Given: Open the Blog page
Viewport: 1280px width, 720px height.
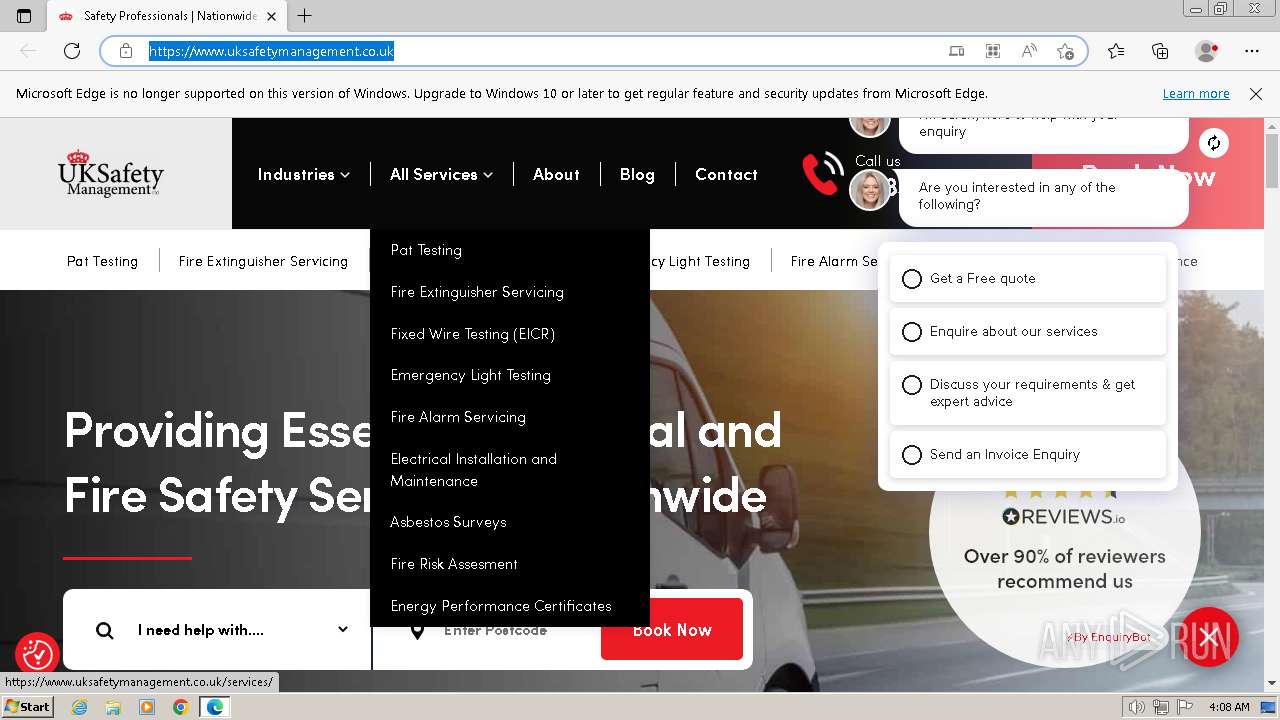Looking at the screenshot, I should pyautogui.click(x=637, y=174).
